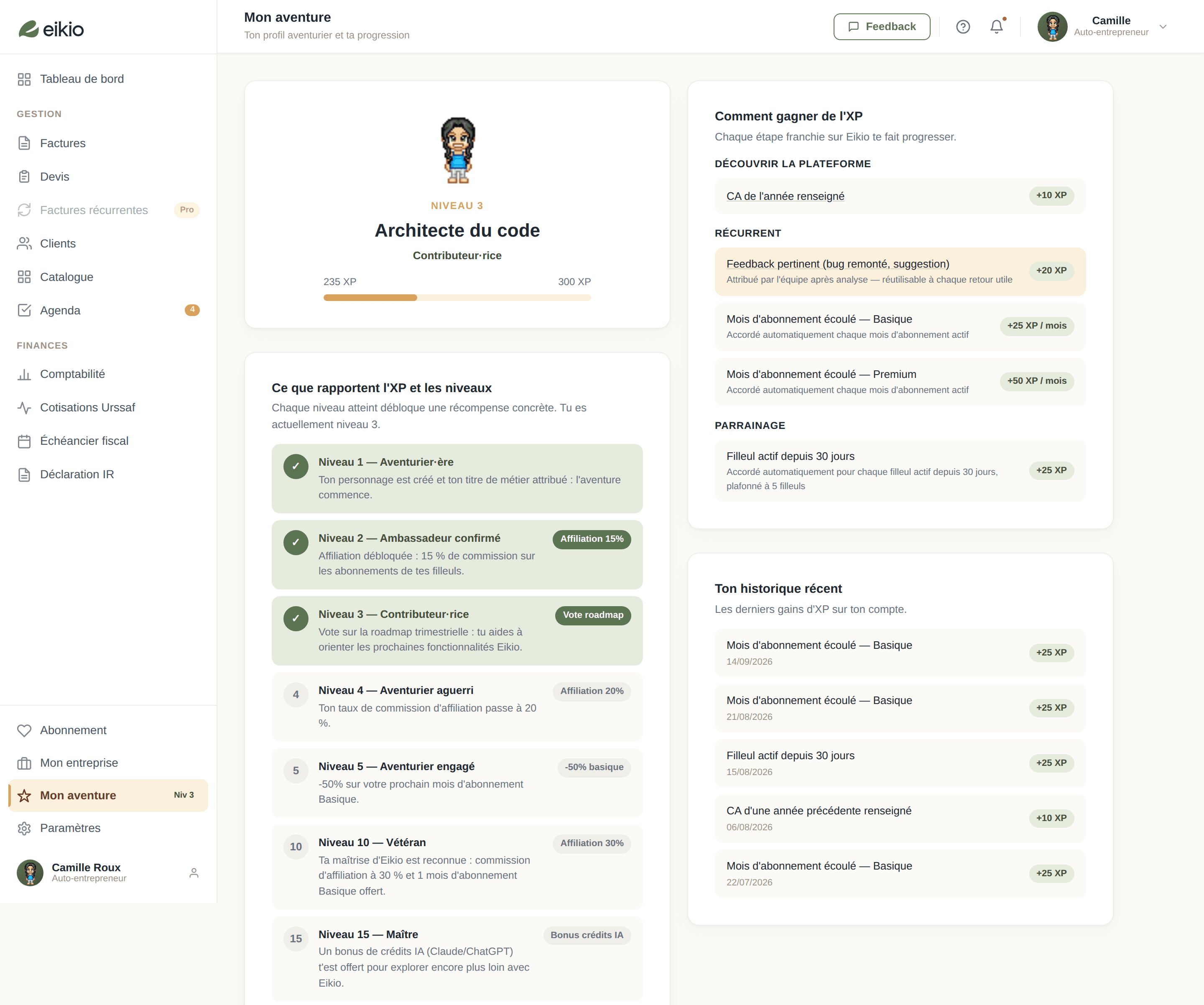1204x1005 pixels.
Task: Click the Cotisations Urssaf pulse icon
Action: (24, 408)
